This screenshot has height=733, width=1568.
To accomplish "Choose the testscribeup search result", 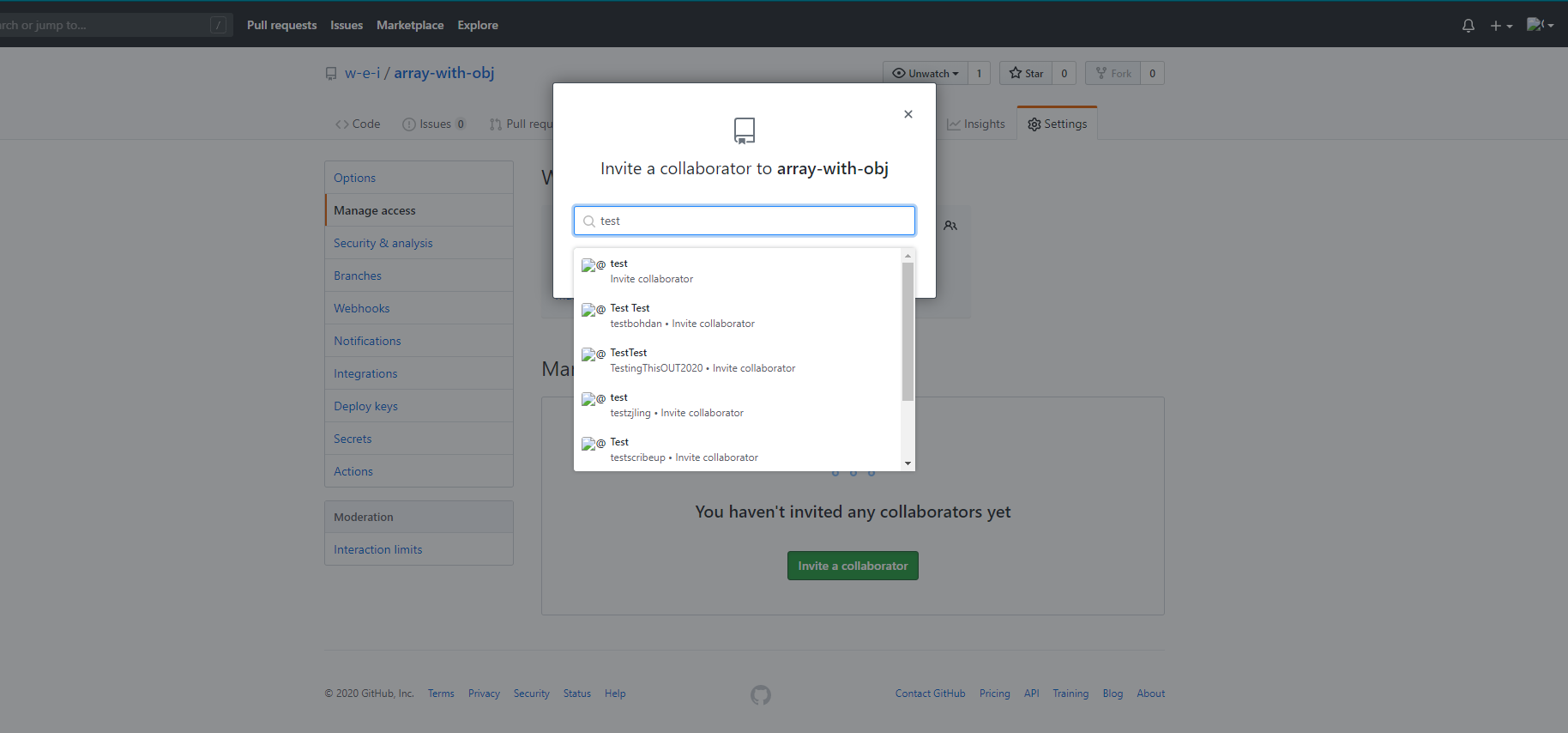I will point(738,450).
